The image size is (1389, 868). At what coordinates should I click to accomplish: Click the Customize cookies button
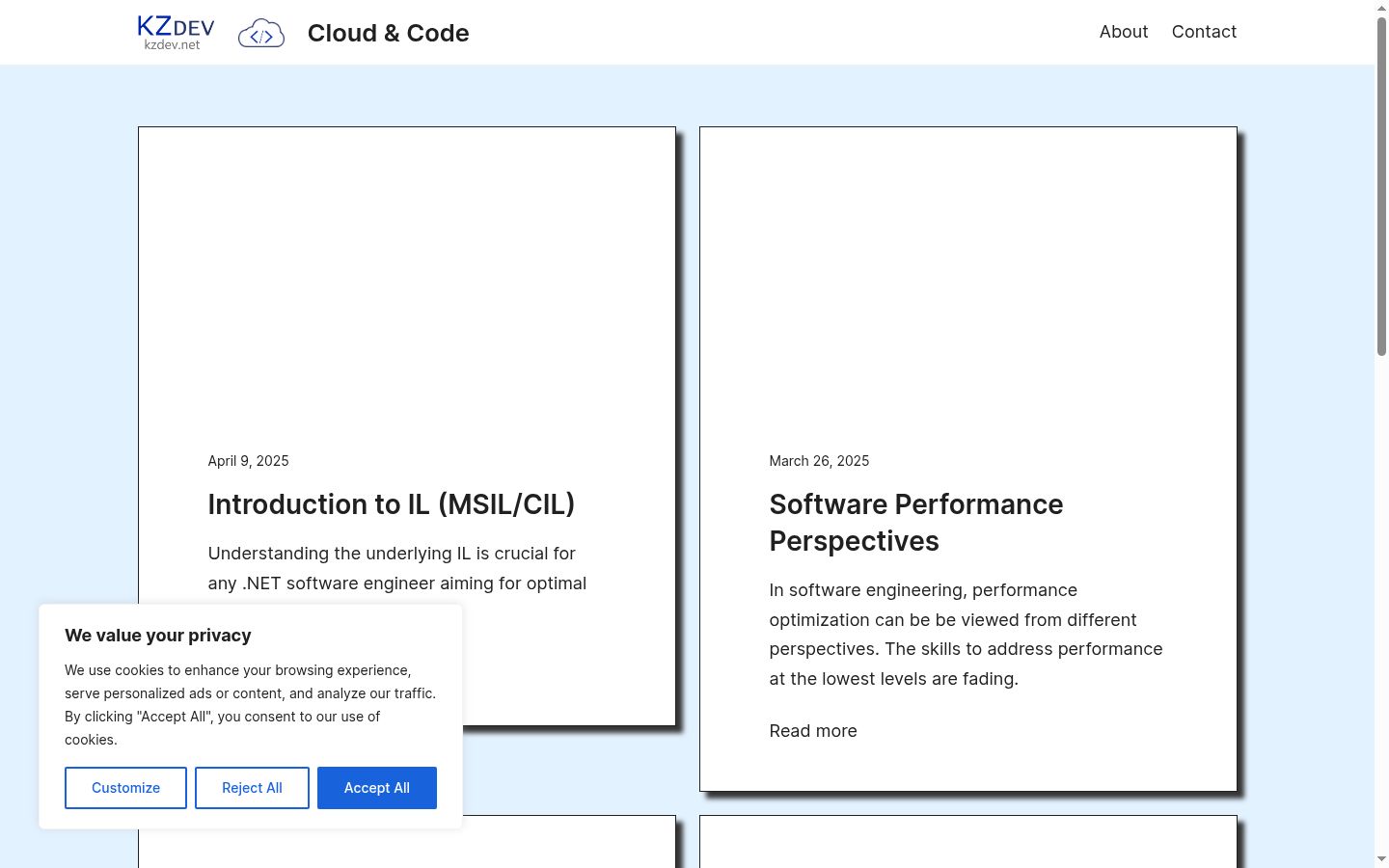(x=125, y=788)
